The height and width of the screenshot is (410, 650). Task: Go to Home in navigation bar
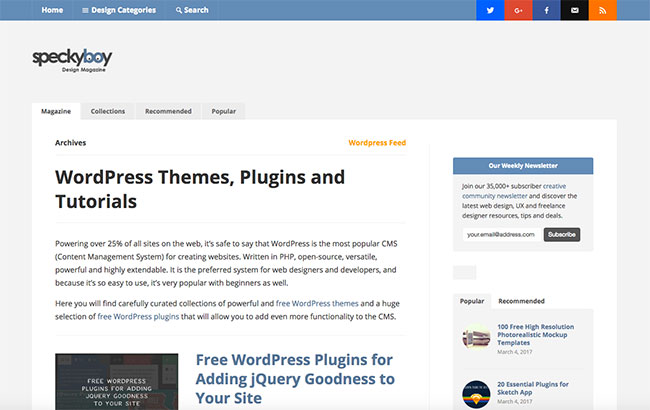pos(52,10)
